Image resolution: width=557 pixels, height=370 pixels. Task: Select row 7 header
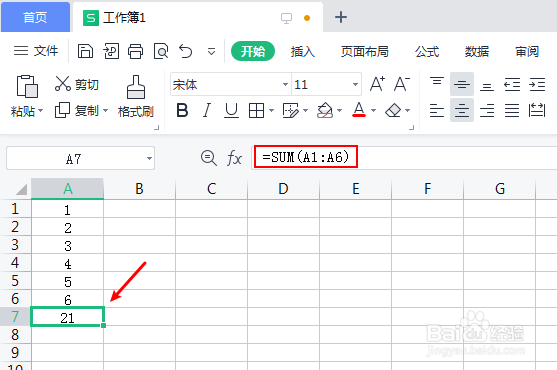click(15, 316)
